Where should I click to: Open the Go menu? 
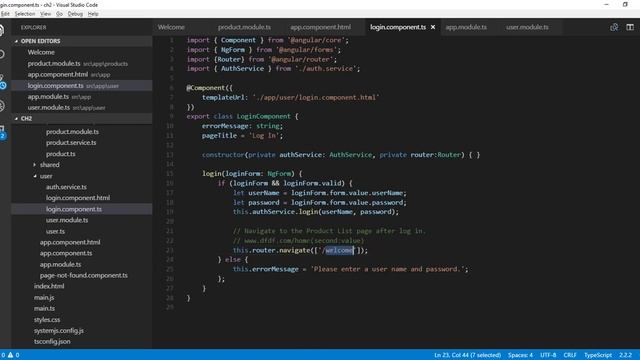pyautogui.click(x=59, y=14)
